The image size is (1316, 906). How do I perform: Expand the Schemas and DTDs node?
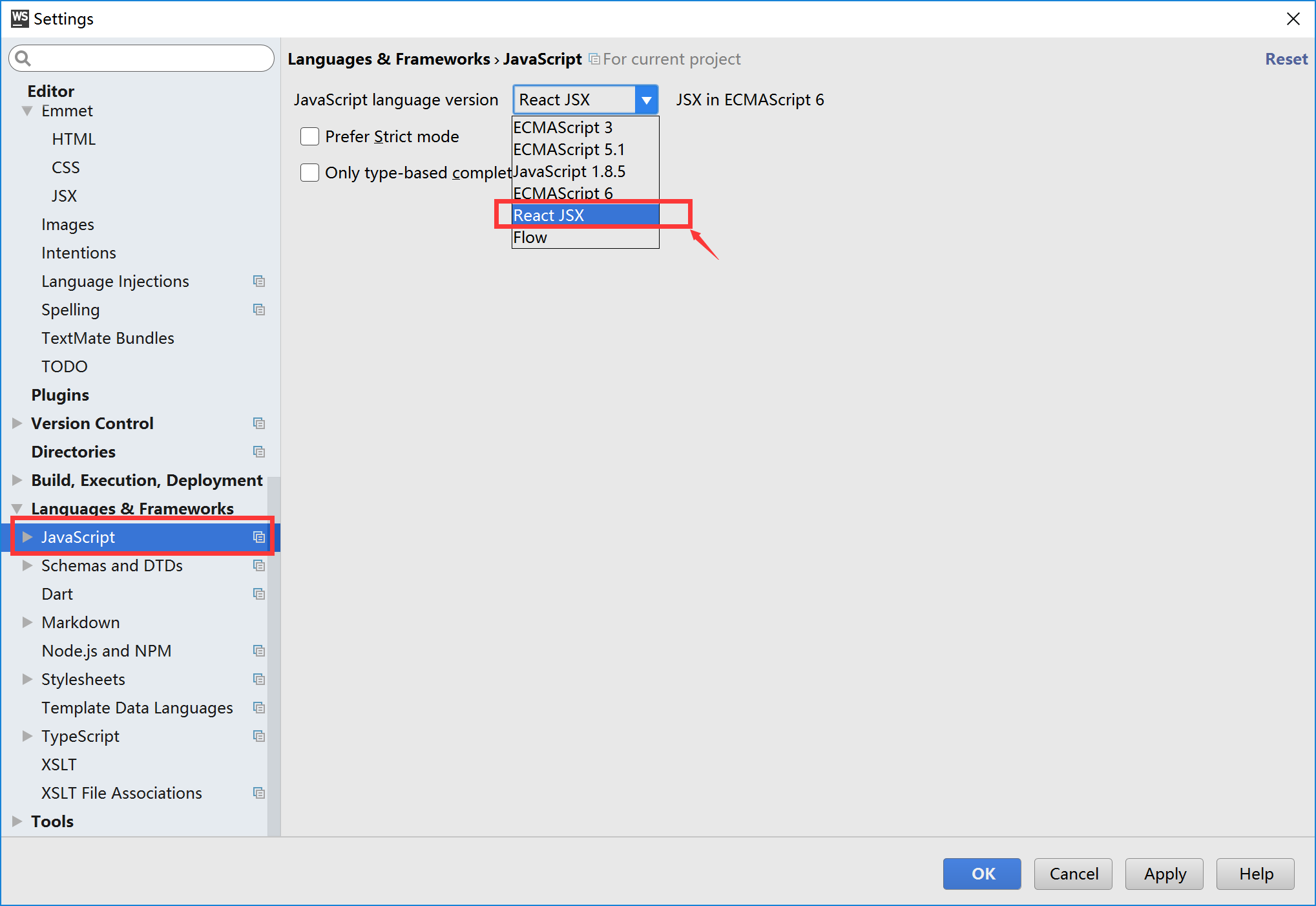click(x=27, y=565)
